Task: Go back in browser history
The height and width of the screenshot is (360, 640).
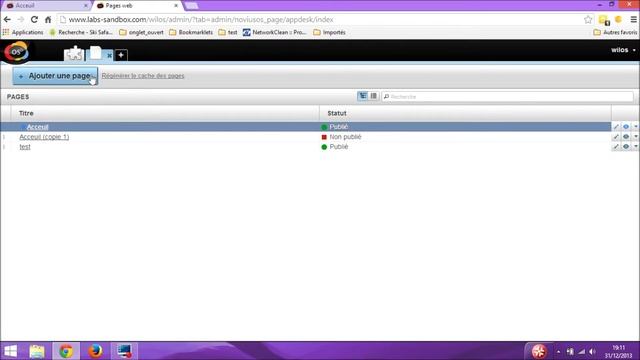Action: click(x=7, y=20)
